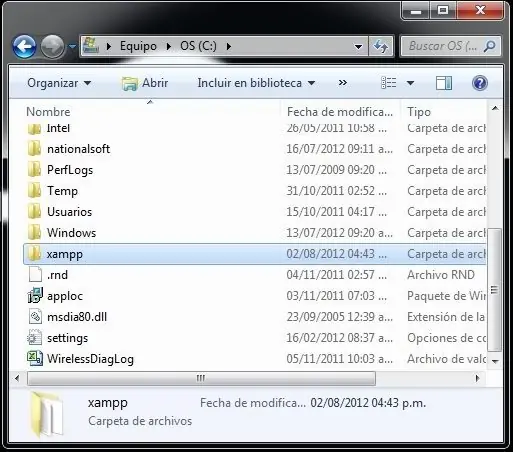The width and height of the screenshot is (513, 452).
Task: Click the xampp folder icon in the list
Action: pyautogui.click(x=34, y=253)
